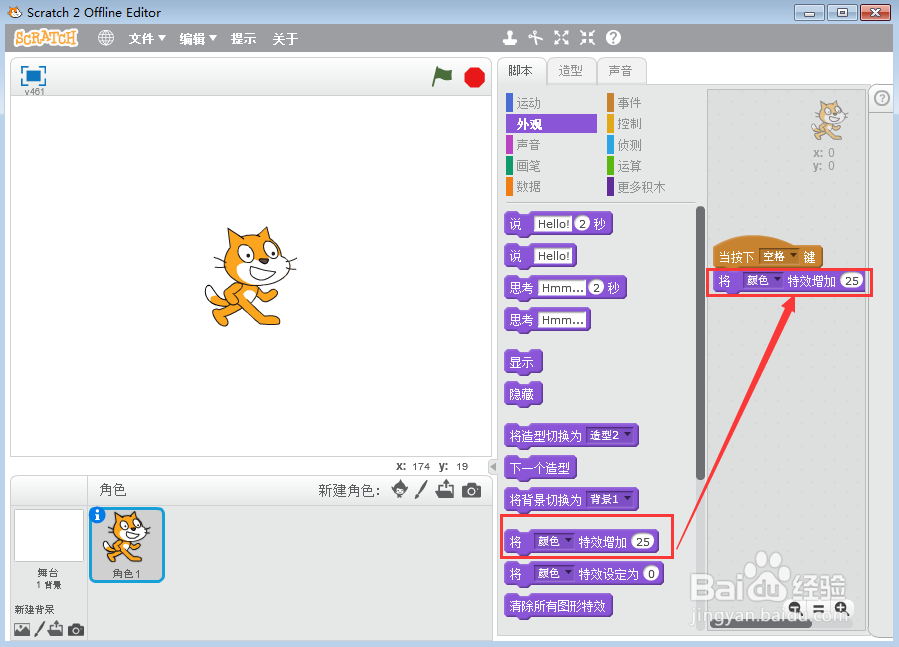Paint a new backdrop

(x=39, y=629)
